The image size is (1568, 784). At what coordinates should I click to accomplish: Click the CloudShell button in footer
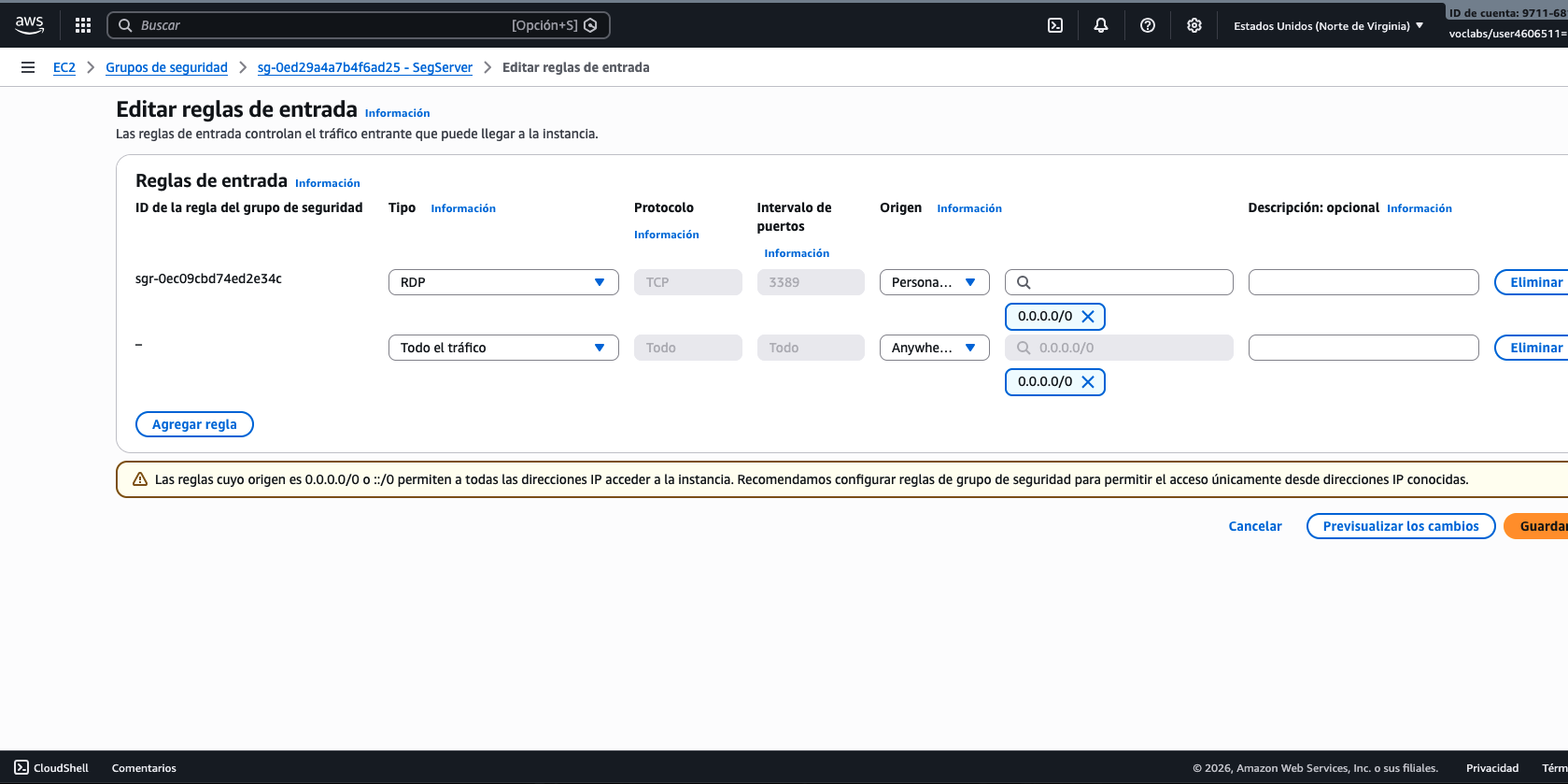point(52,768)
